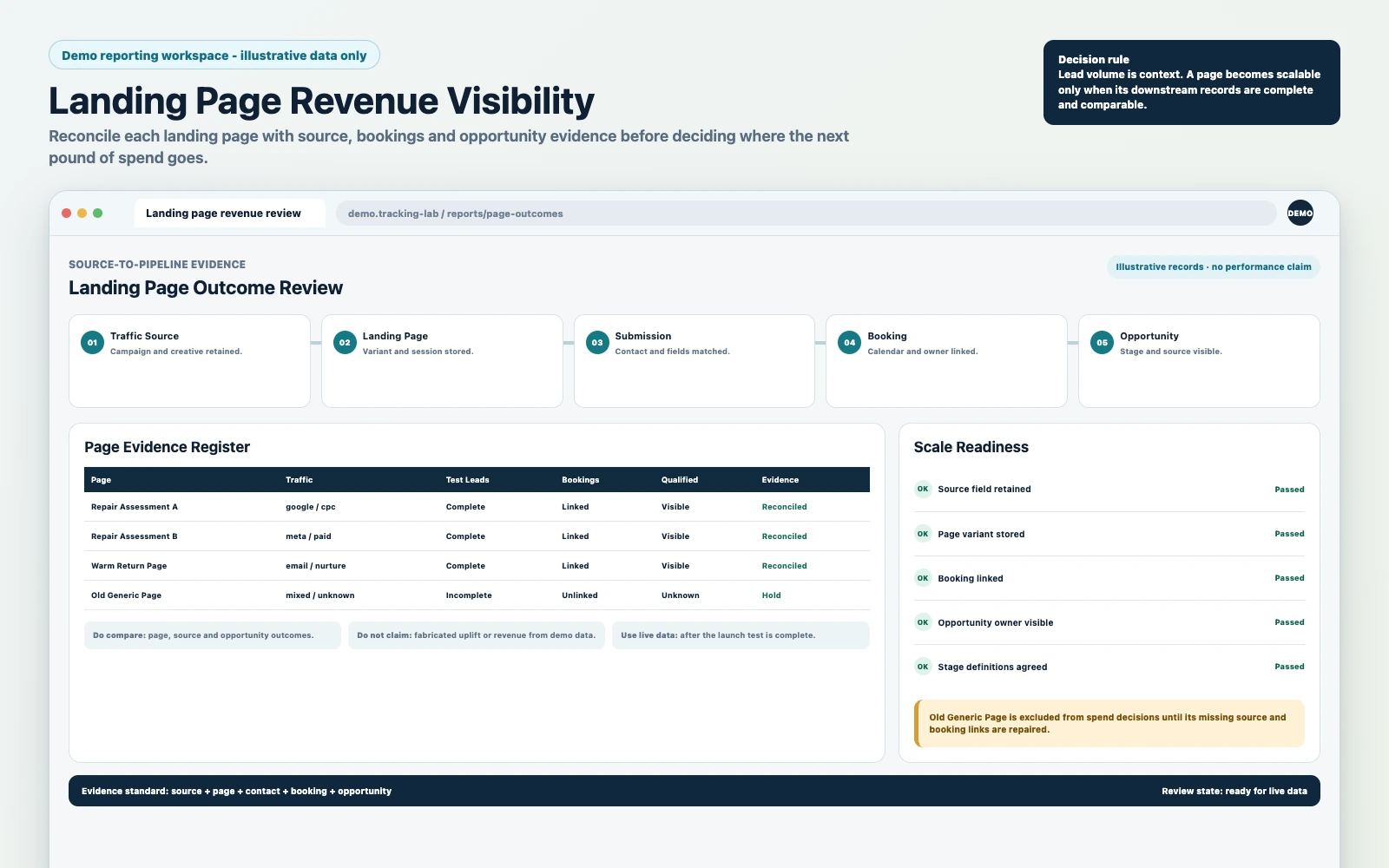
Task: Click the Unknown qualified cell
Action: pos(680,595)
